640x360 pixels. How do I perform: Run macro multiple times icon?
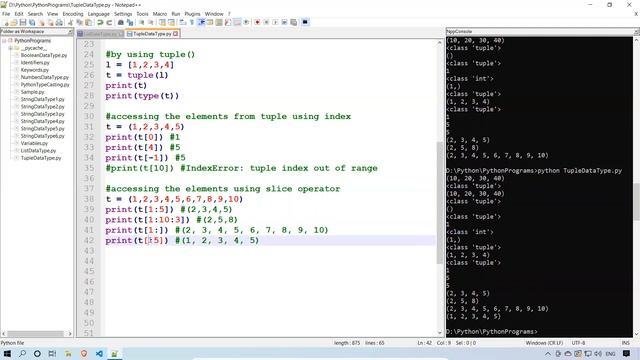[284, 22]
